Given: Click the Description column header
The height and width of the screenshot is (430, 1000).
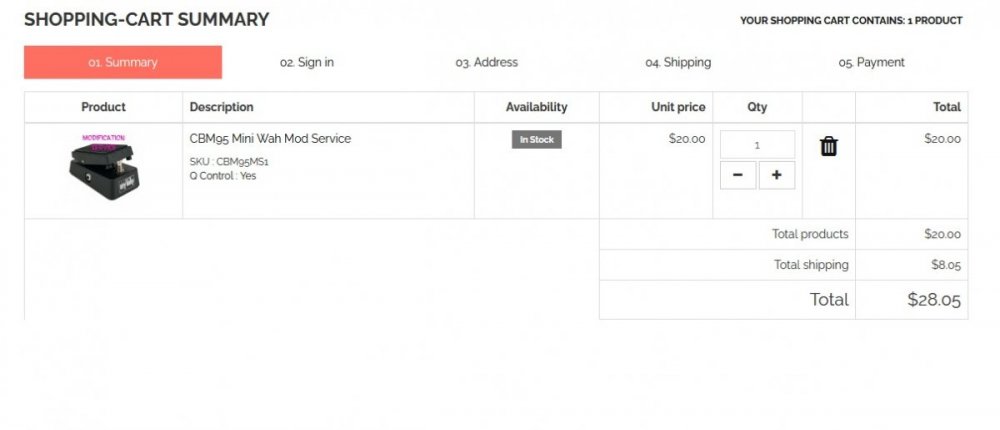Looking at the screenshot, I should pos(222,107).
